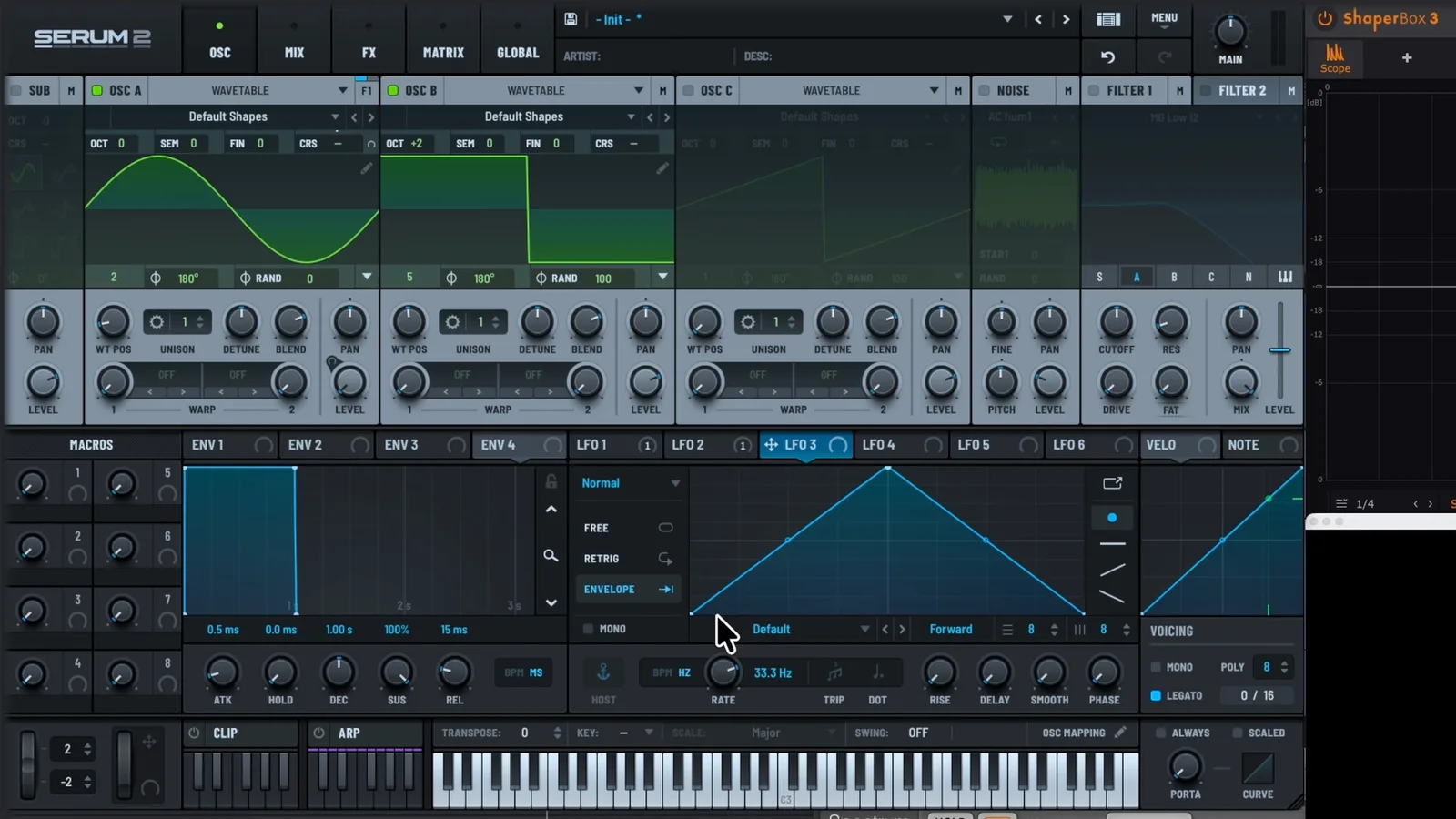The height and width of the screenshot is (819, 1456).
Task: Enable FILTER 1
Action: click(1093, 90)
